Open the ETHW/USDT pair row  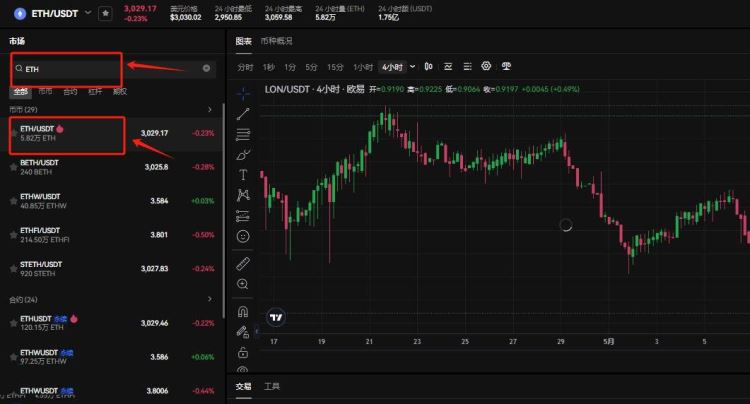pyautogui.click(x=112, y=201)
